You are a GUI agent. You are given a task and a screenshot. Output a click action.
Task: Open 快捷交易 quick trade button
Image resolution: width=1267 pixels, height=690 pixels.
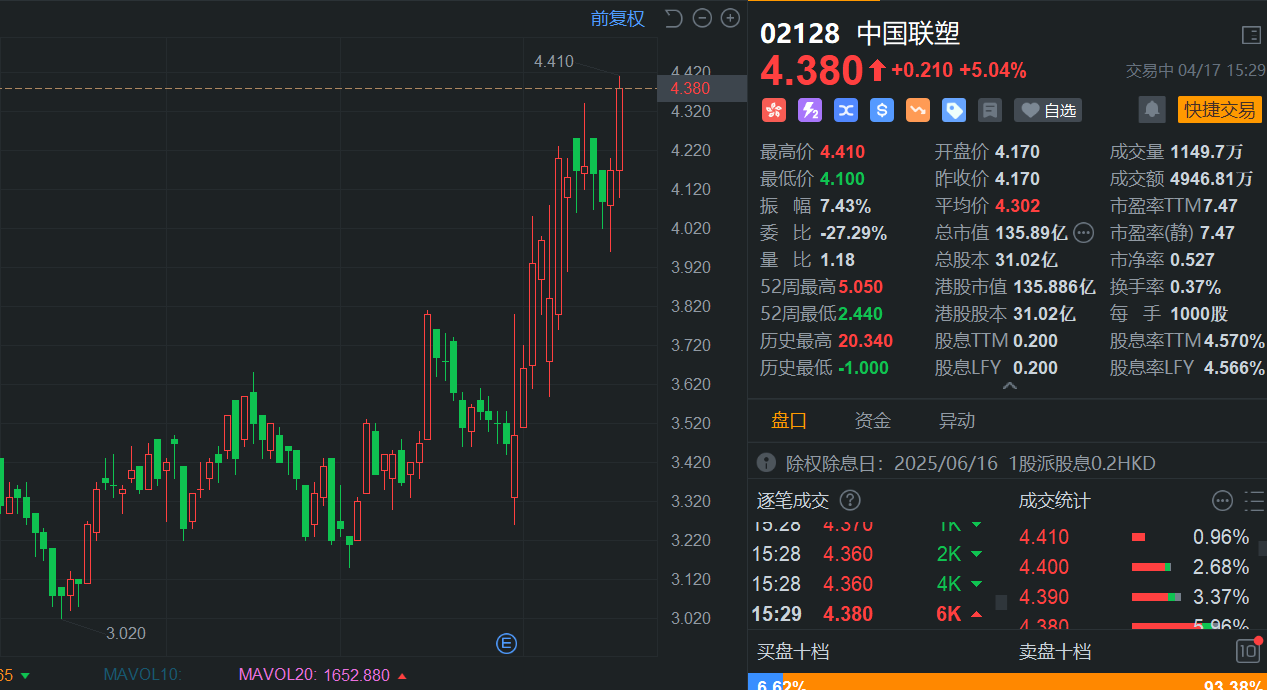pyautogui.click(x=1219, y=110)
